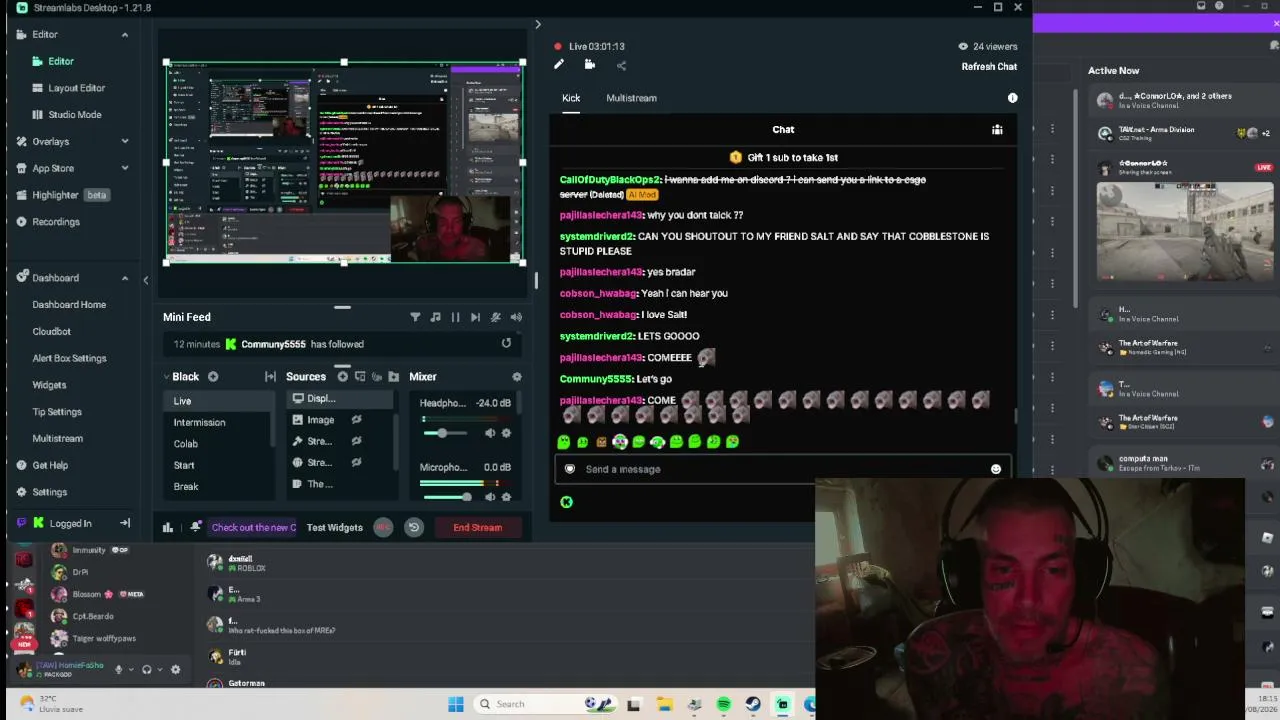Expand the App Store section
The height and width of the screenshot is (720, 1280).
point(125,168)
